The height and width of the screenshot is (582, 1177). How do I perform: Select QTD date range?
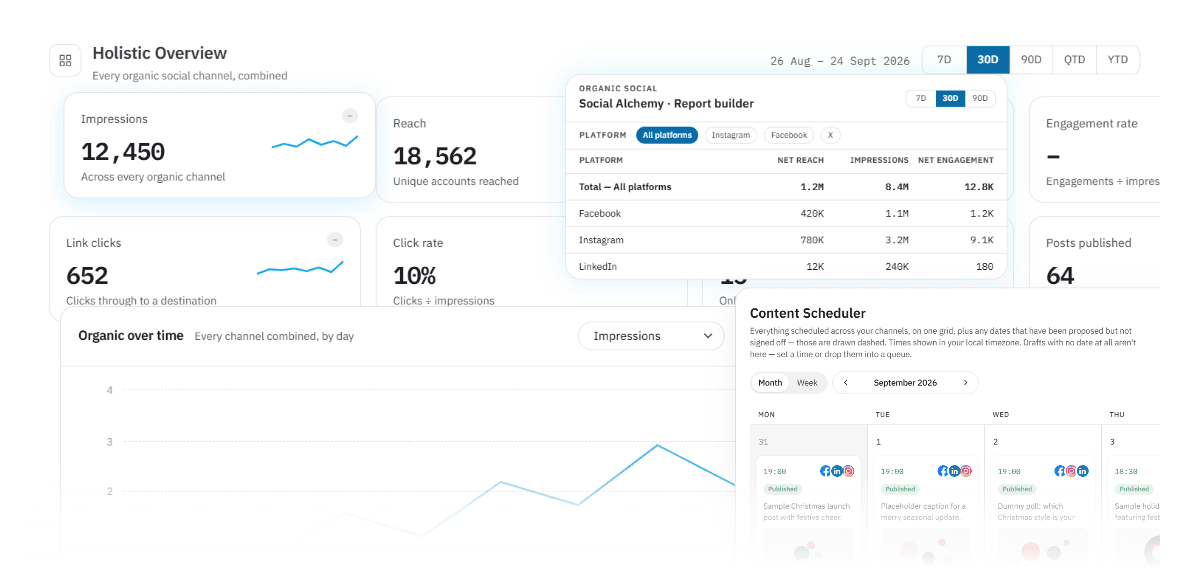pos(1074,59)
